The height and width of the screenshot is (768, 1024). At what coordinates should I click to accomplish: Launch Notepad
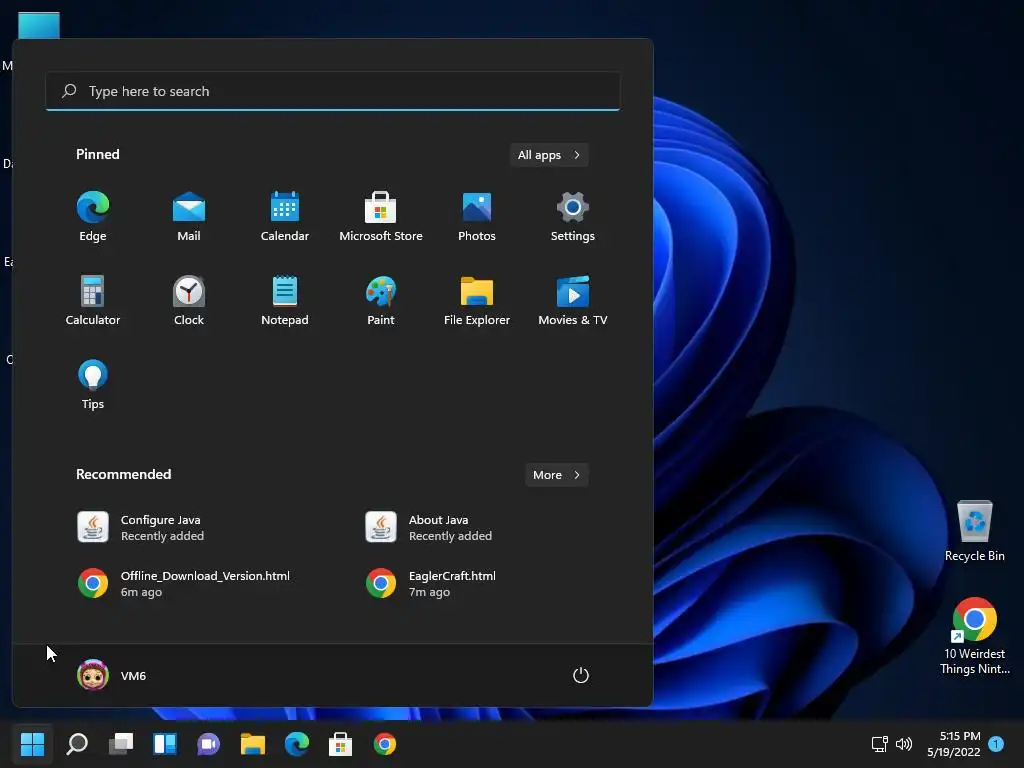(x=285, y=300)
